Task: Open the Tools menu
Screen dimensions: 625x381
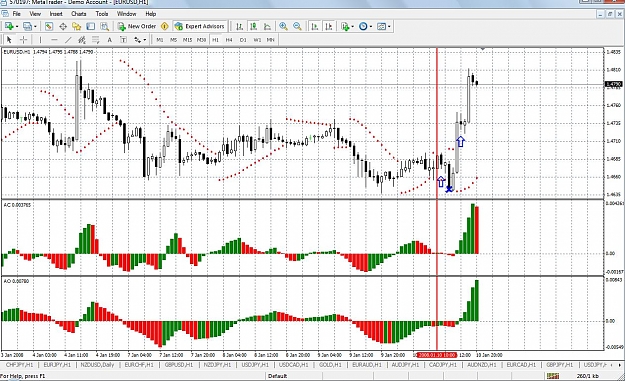Action: pyautogui.click(x=102, y=14)
